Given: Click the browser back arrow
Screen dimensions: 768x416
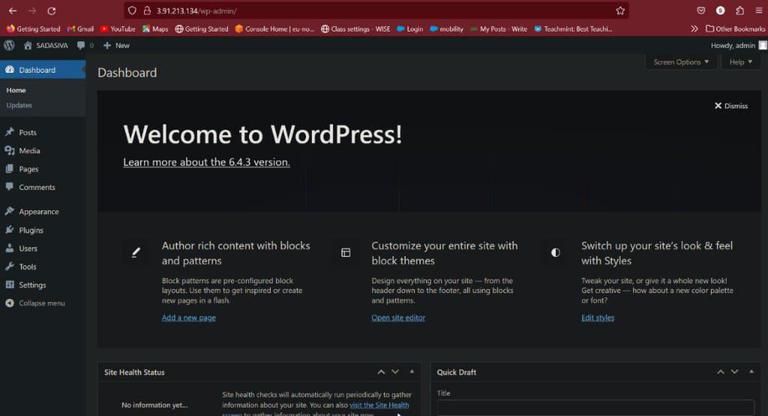Looking at the screenshot, I should [x=13, y=11].
